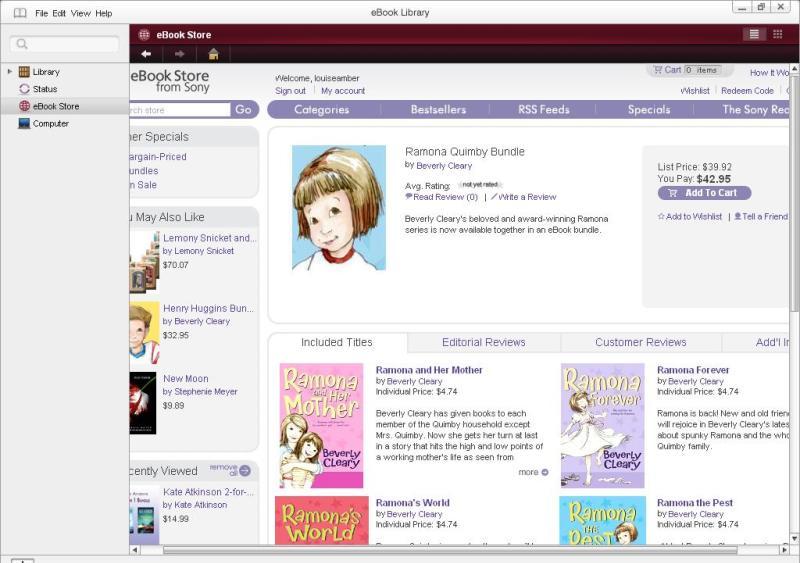Open New Moon title link
This screenshot has height=563, width=800.
pyautogui.click(x=186, y=379)
